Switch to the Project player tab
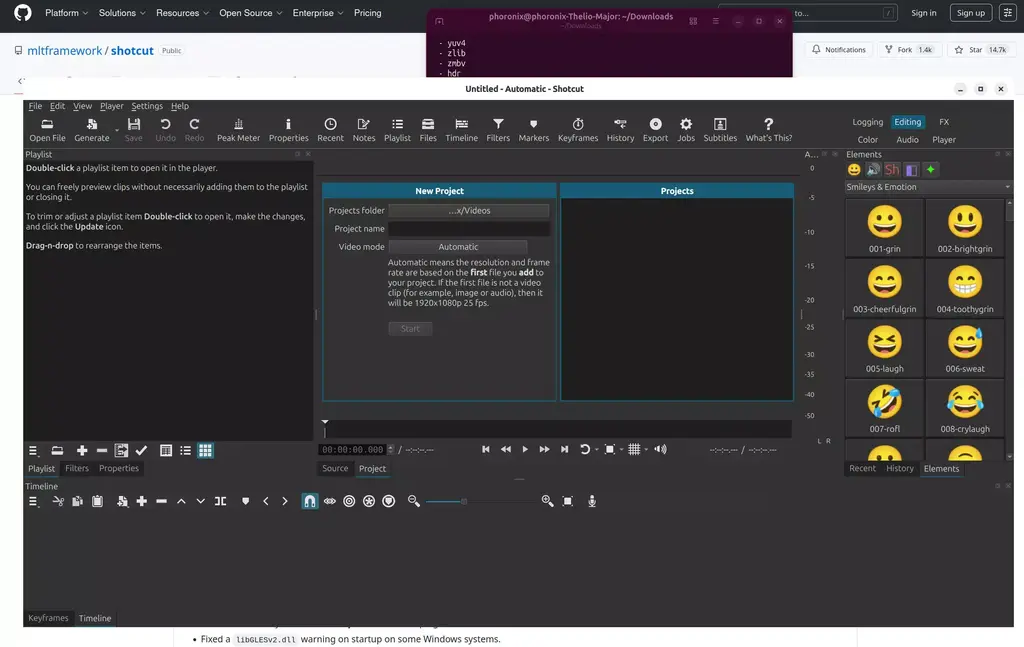The height and width of the screenshot is (647, 1024). (x=372, y=468)
